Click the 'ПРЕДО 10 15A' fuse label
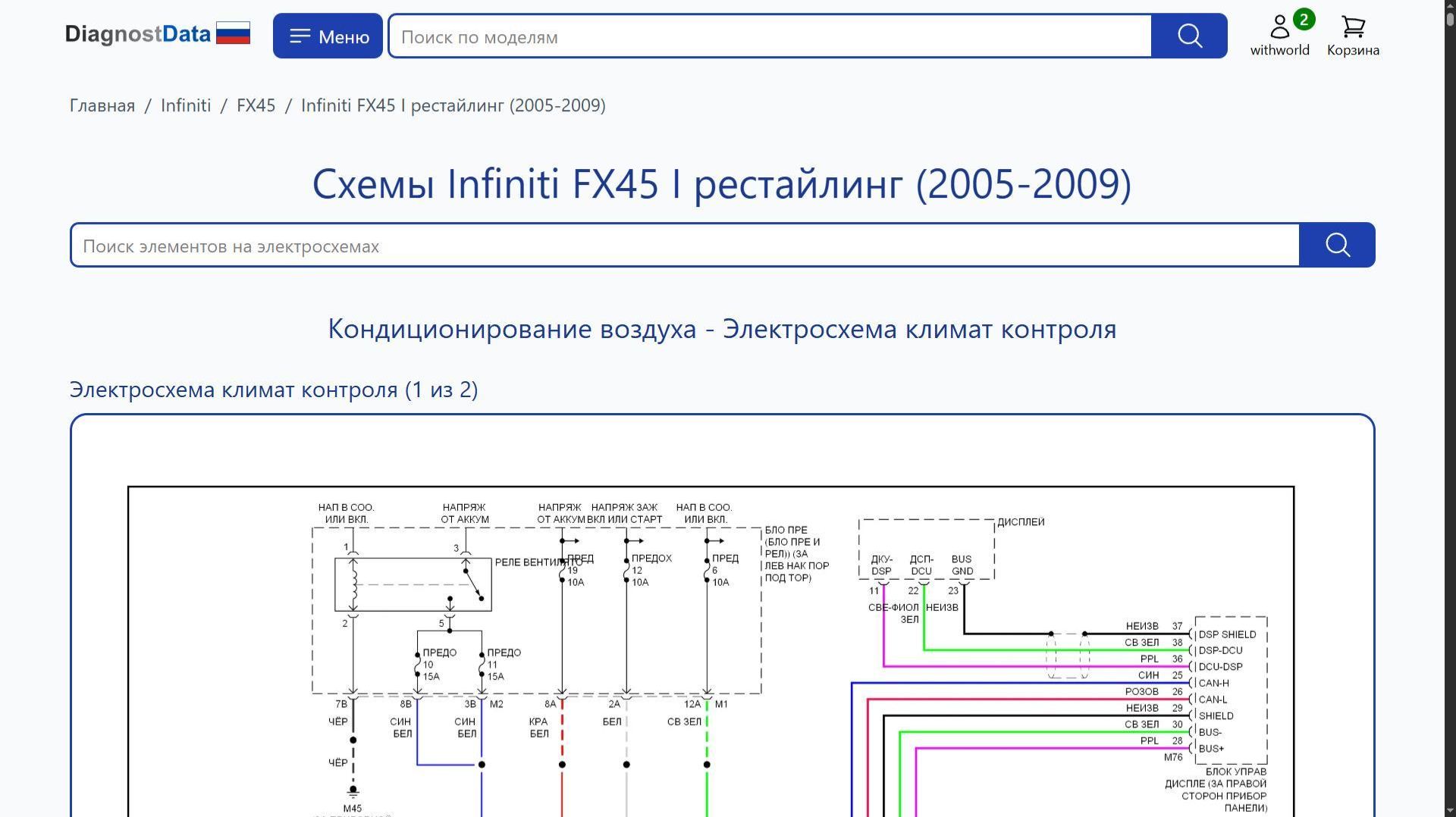 pyautogui.click(x=439, y=665)
